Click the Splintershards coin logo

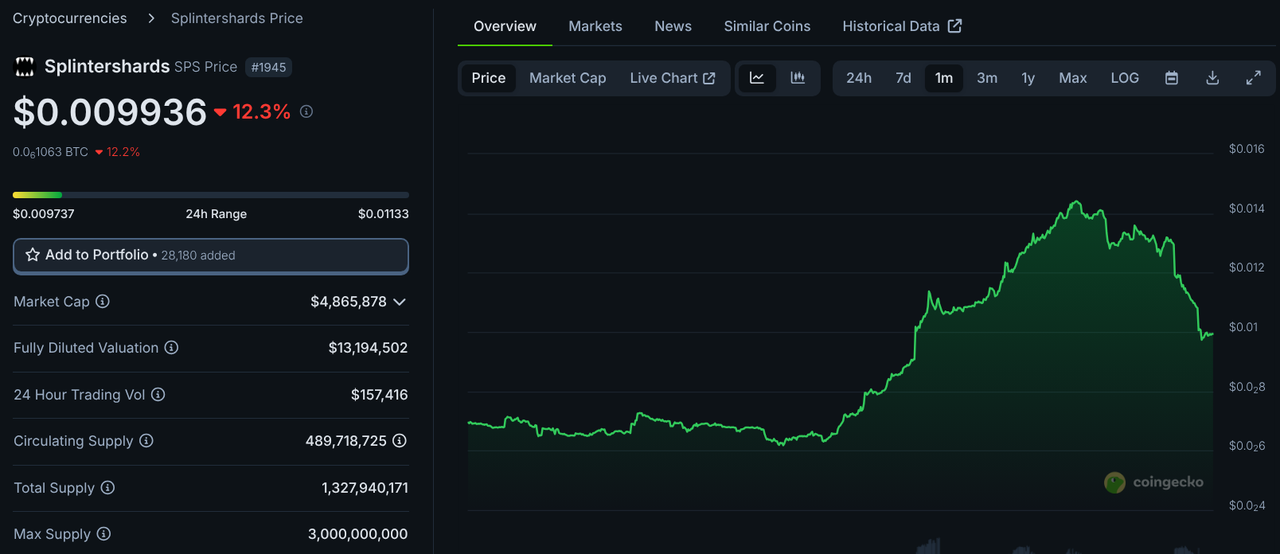(x=24, y=66)
